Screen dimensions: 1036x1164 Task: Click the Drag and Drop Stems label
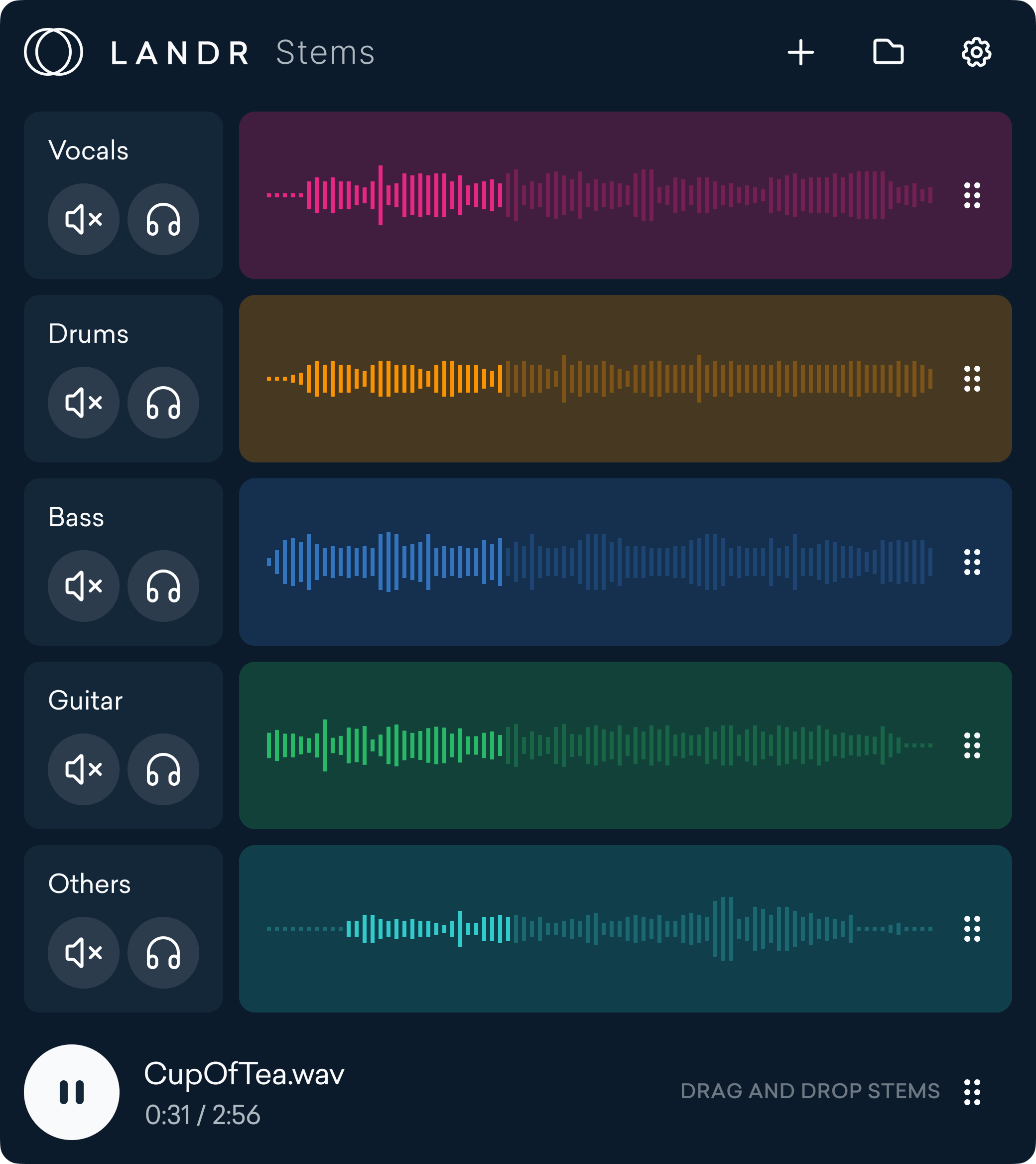point(809,1091)
